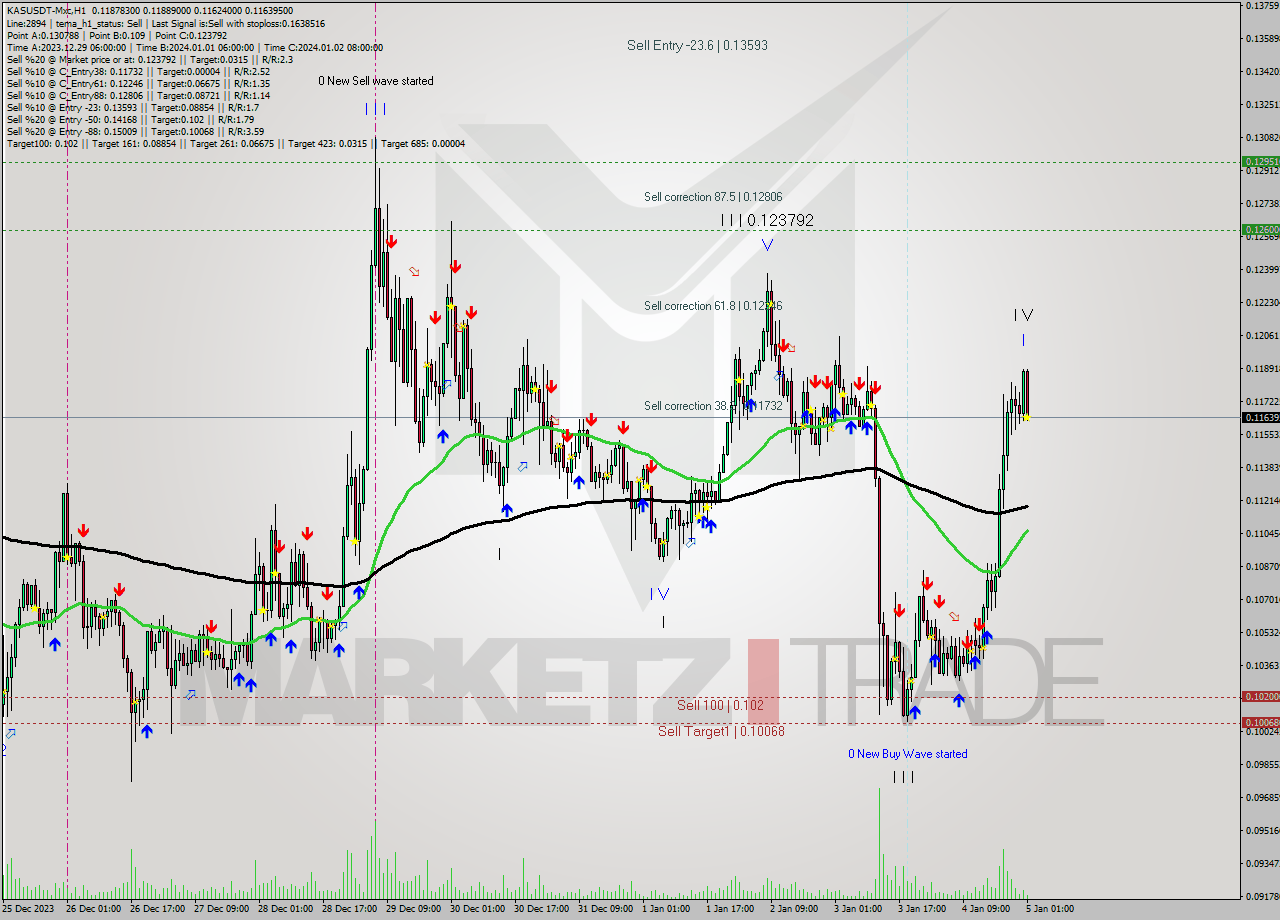1280x920 pixels.
Task: Click the 0.12399 price axis value
Action: [1263, 270]
